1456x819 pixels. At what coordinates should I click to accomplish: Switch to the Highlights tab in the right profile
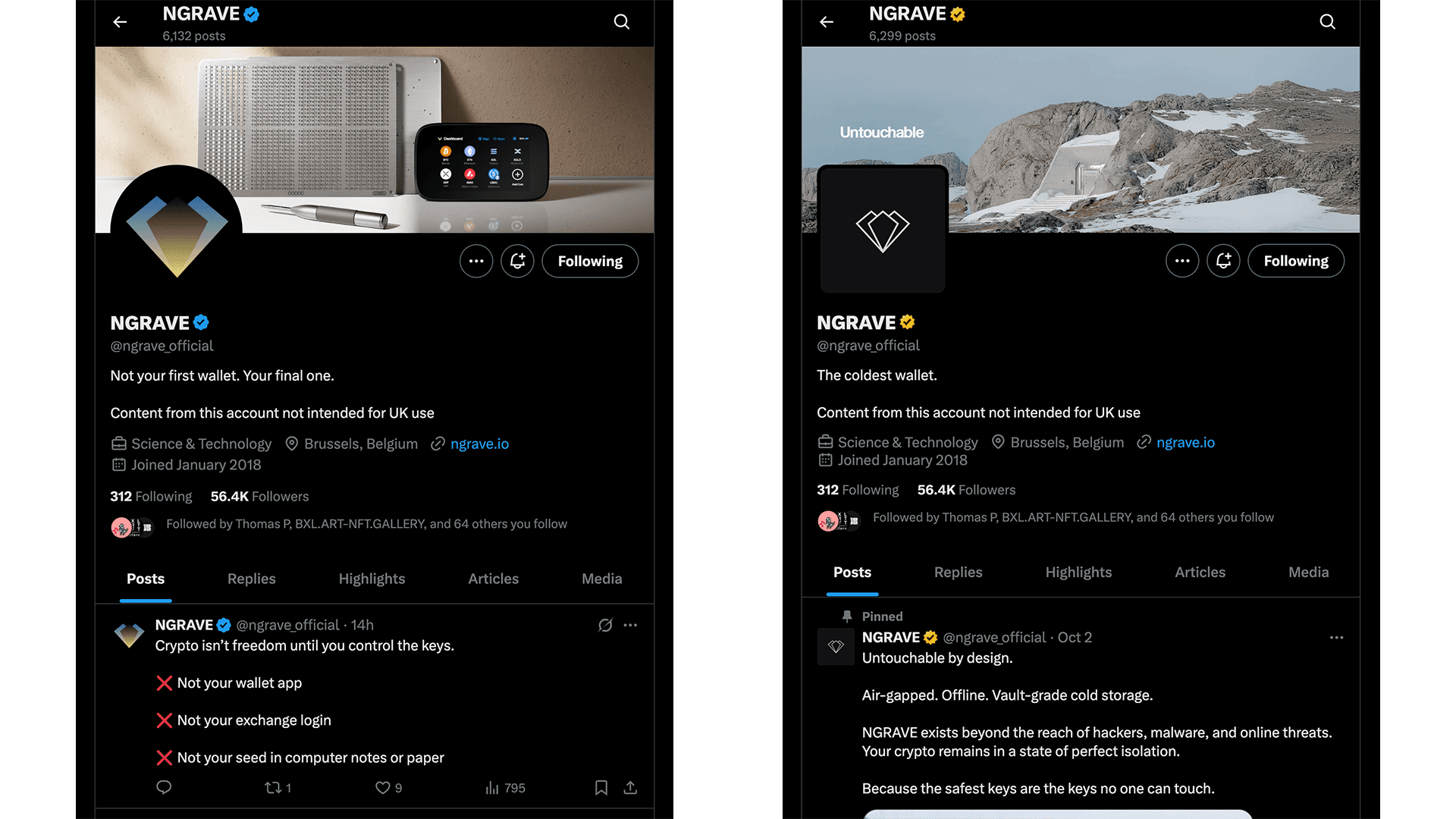(1078, 573)
